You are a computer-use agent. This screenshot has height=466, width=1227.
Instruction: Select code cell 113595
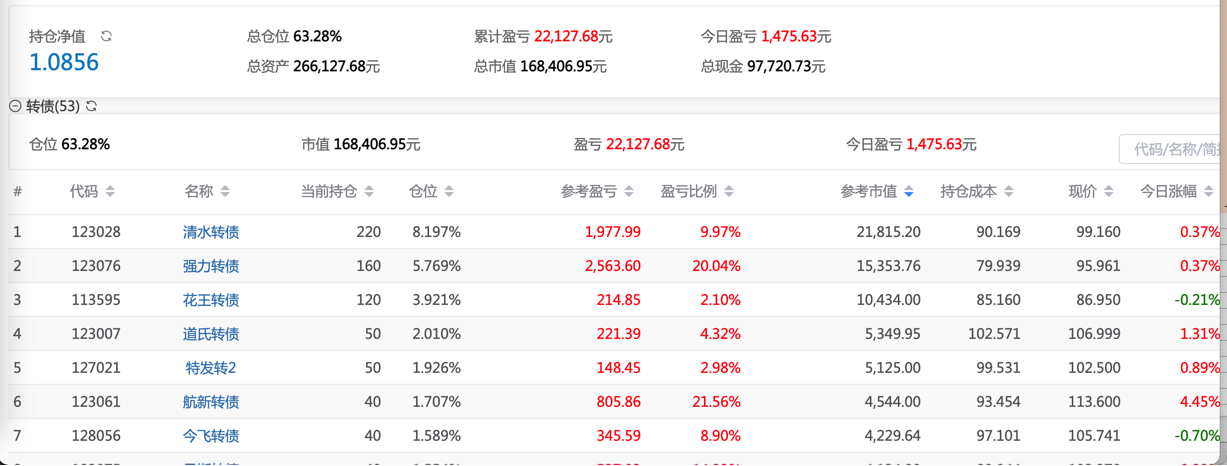click(x=96, y=300)
